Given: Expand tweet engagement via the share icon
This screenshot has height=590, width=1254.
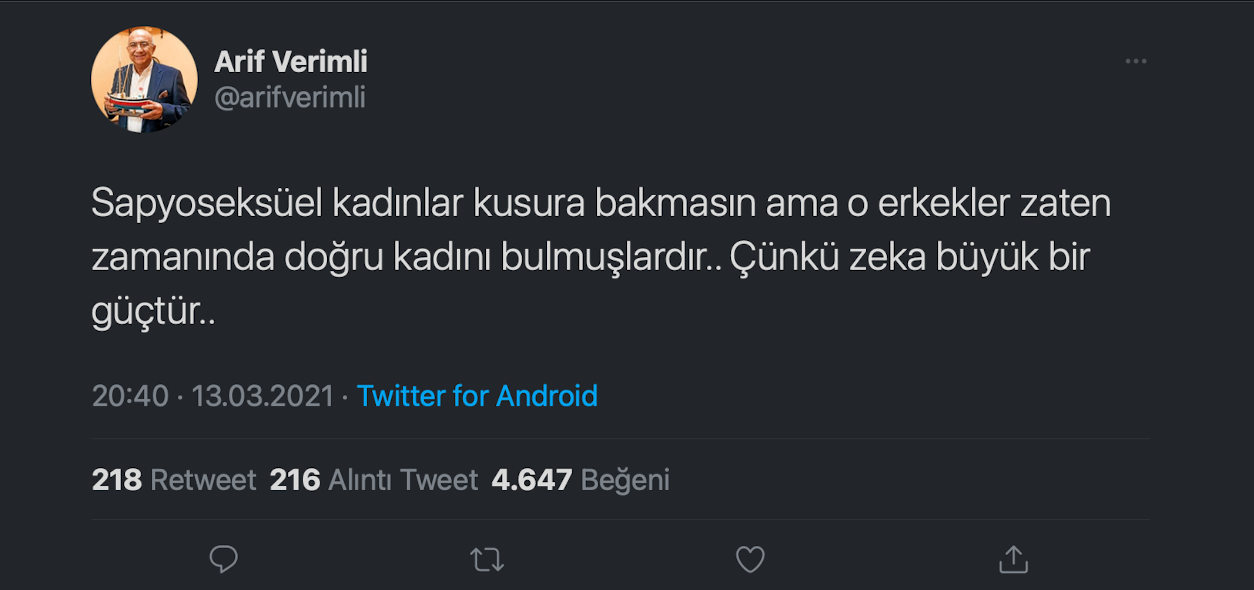Looking at the screenshot, I should coord(1012,559).
